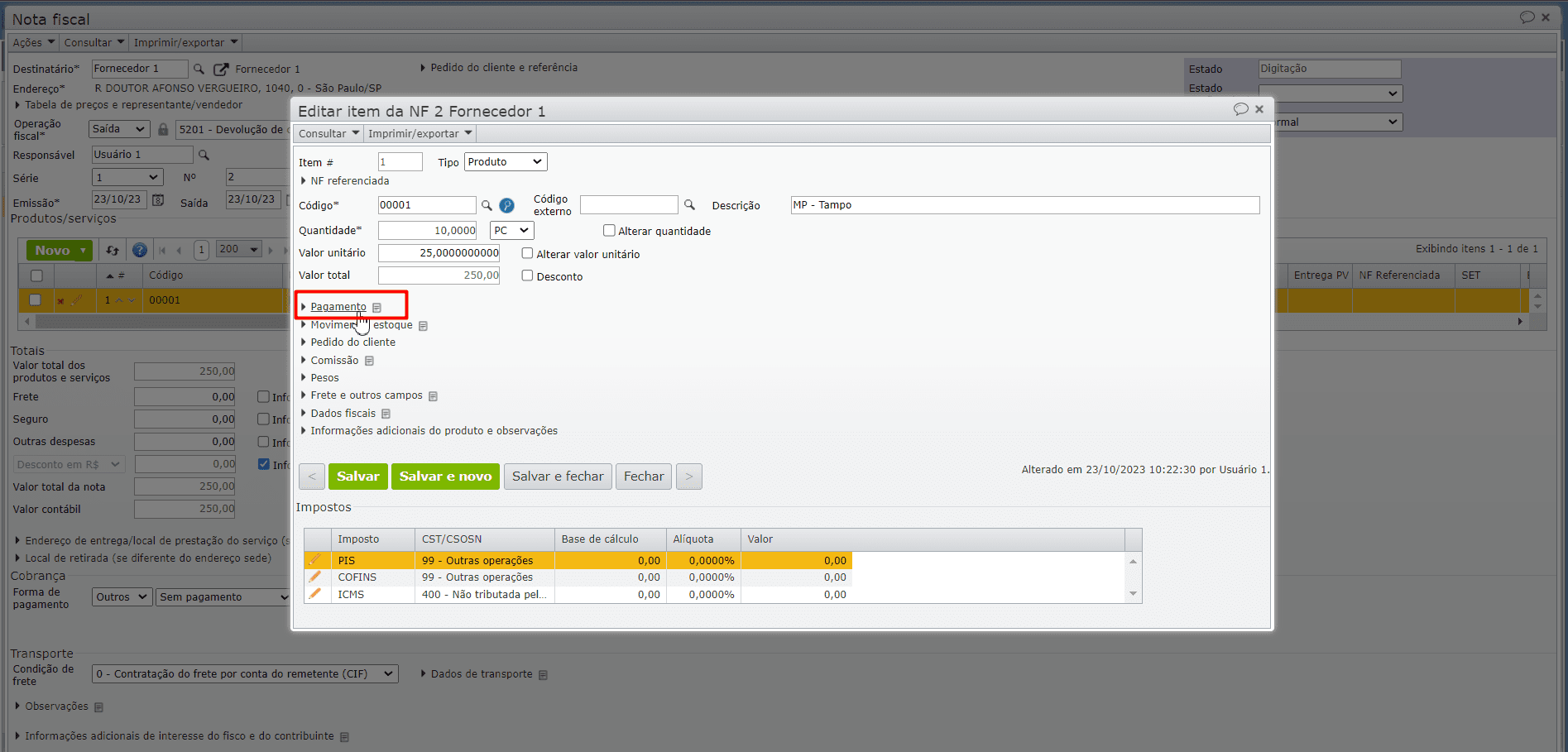
Task: Search Responsável with magnifier icon
Action: [x=204, y=155]
